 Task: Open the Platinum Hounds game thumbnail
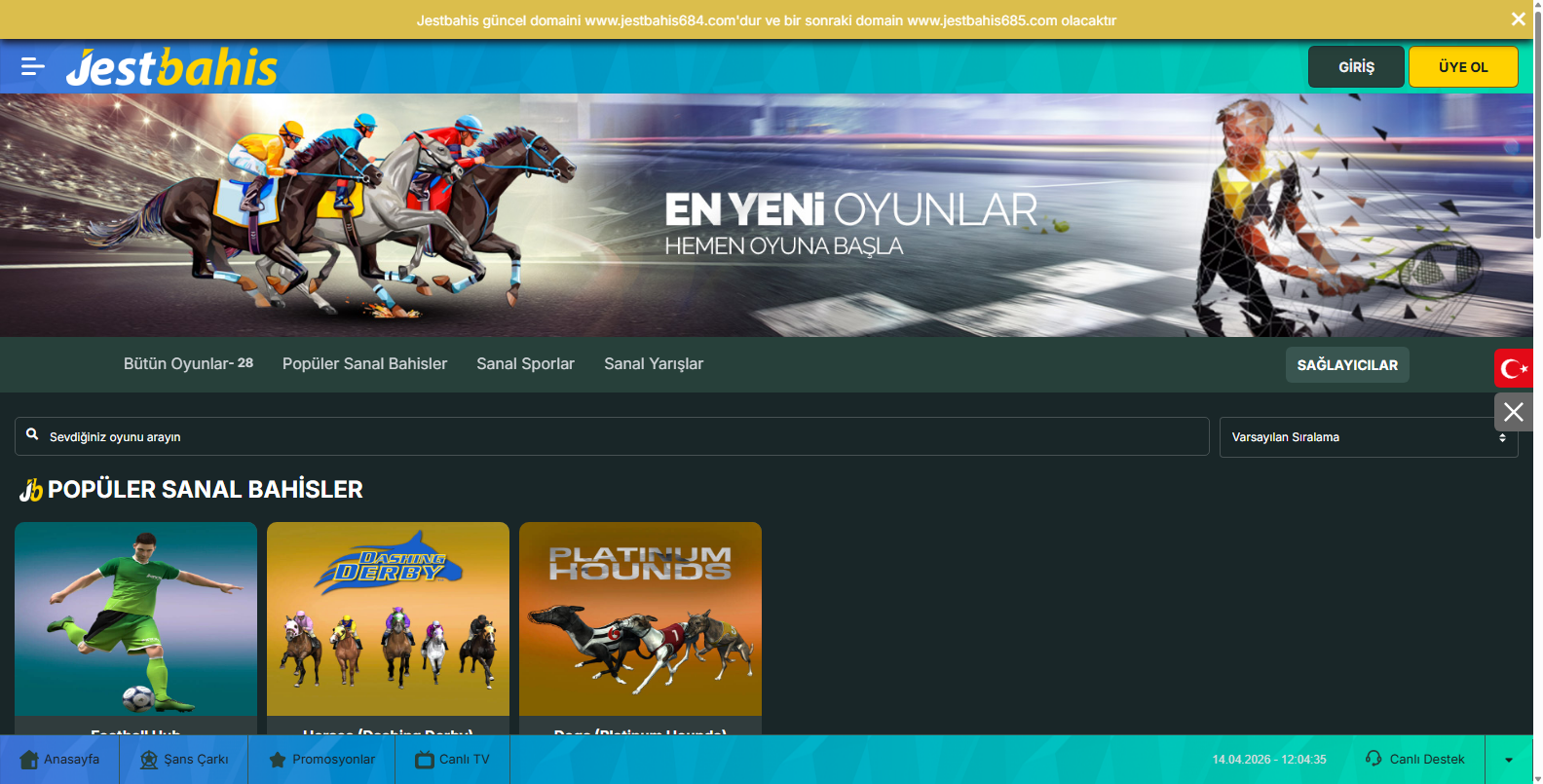click(x=640, y=619)
